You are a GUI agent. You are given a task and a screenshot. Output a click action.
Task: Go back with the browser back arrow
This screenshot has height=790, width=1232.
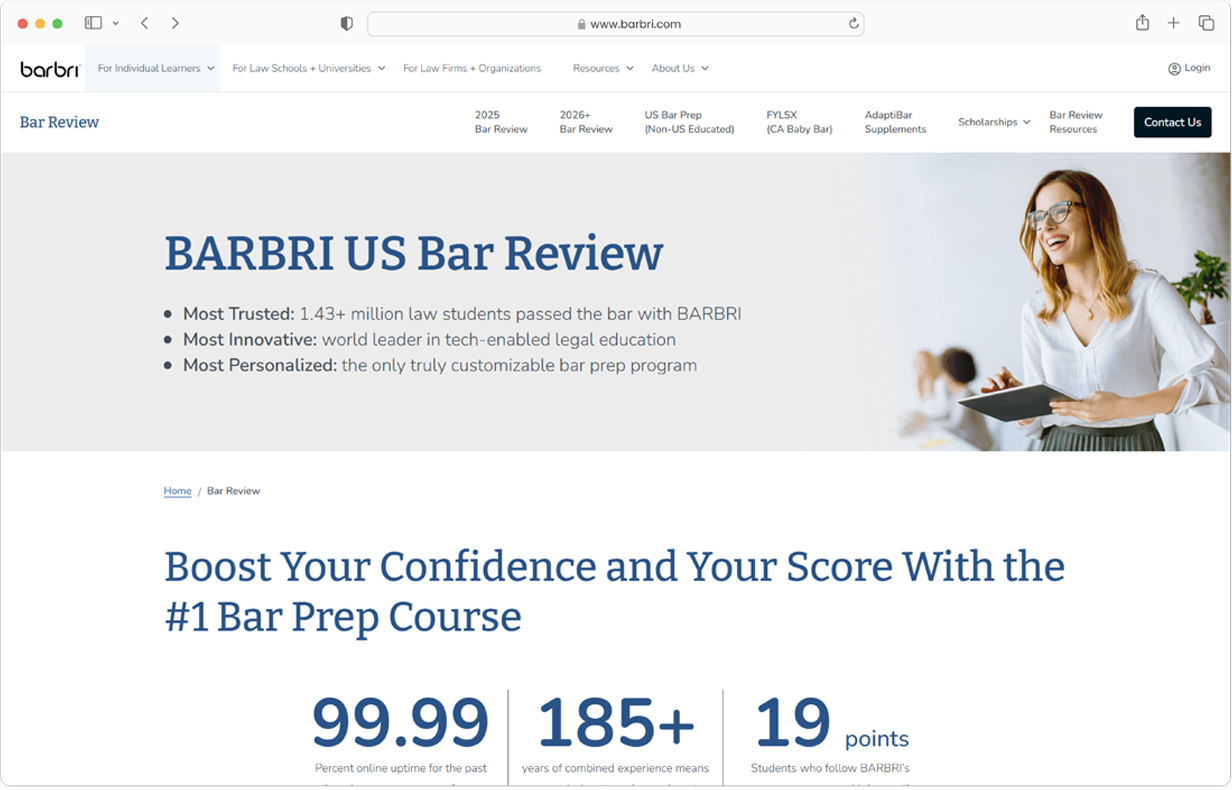[145, 23]
